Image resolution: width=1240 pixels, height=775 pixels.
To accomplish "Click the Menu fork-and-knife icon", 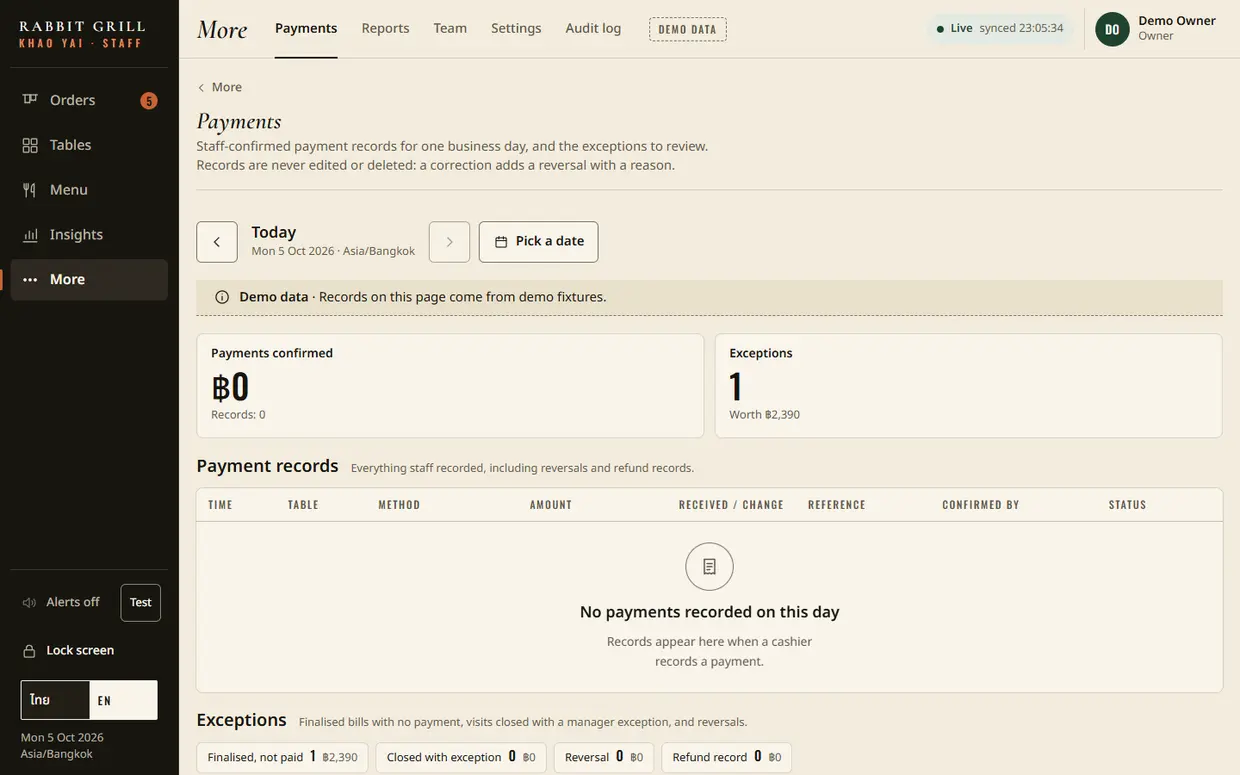I will pyautogui.click(x=30, y=190).
